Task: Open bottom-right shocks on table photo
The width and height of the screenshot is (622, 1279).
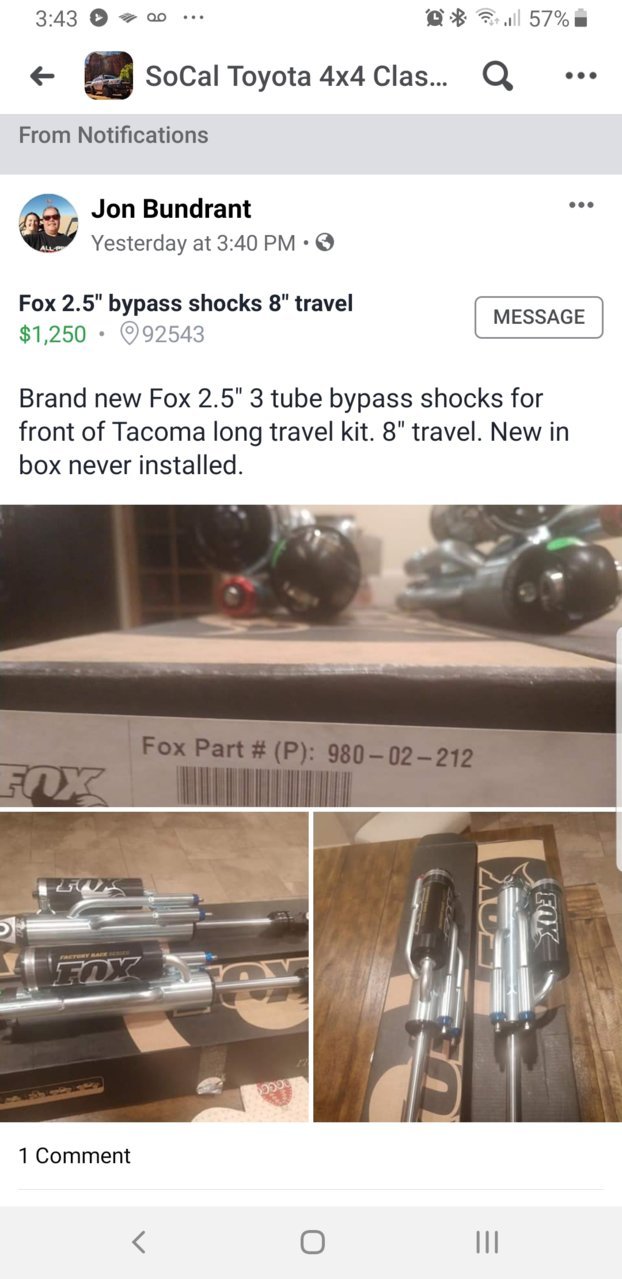Action: pos(465,966)
